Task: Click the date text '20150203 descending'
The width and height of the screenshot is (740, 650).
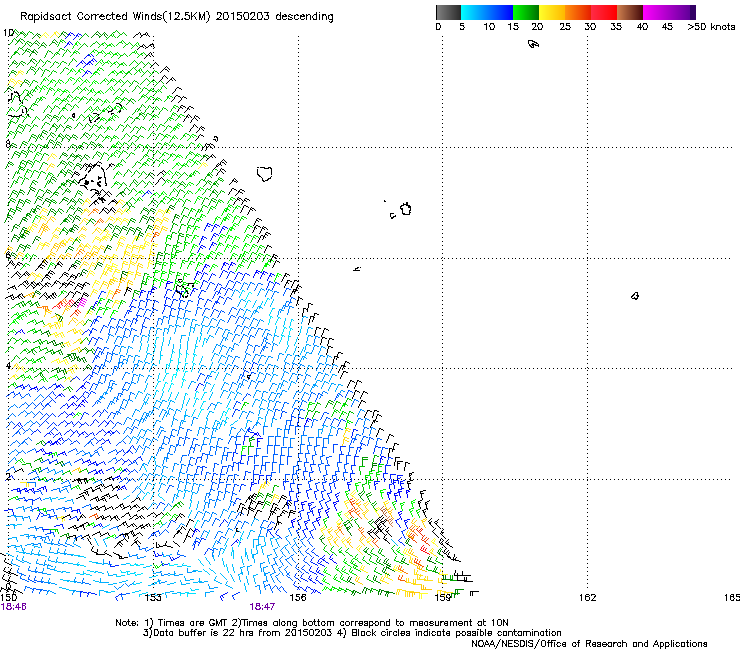Action: (x=275, y=17)
